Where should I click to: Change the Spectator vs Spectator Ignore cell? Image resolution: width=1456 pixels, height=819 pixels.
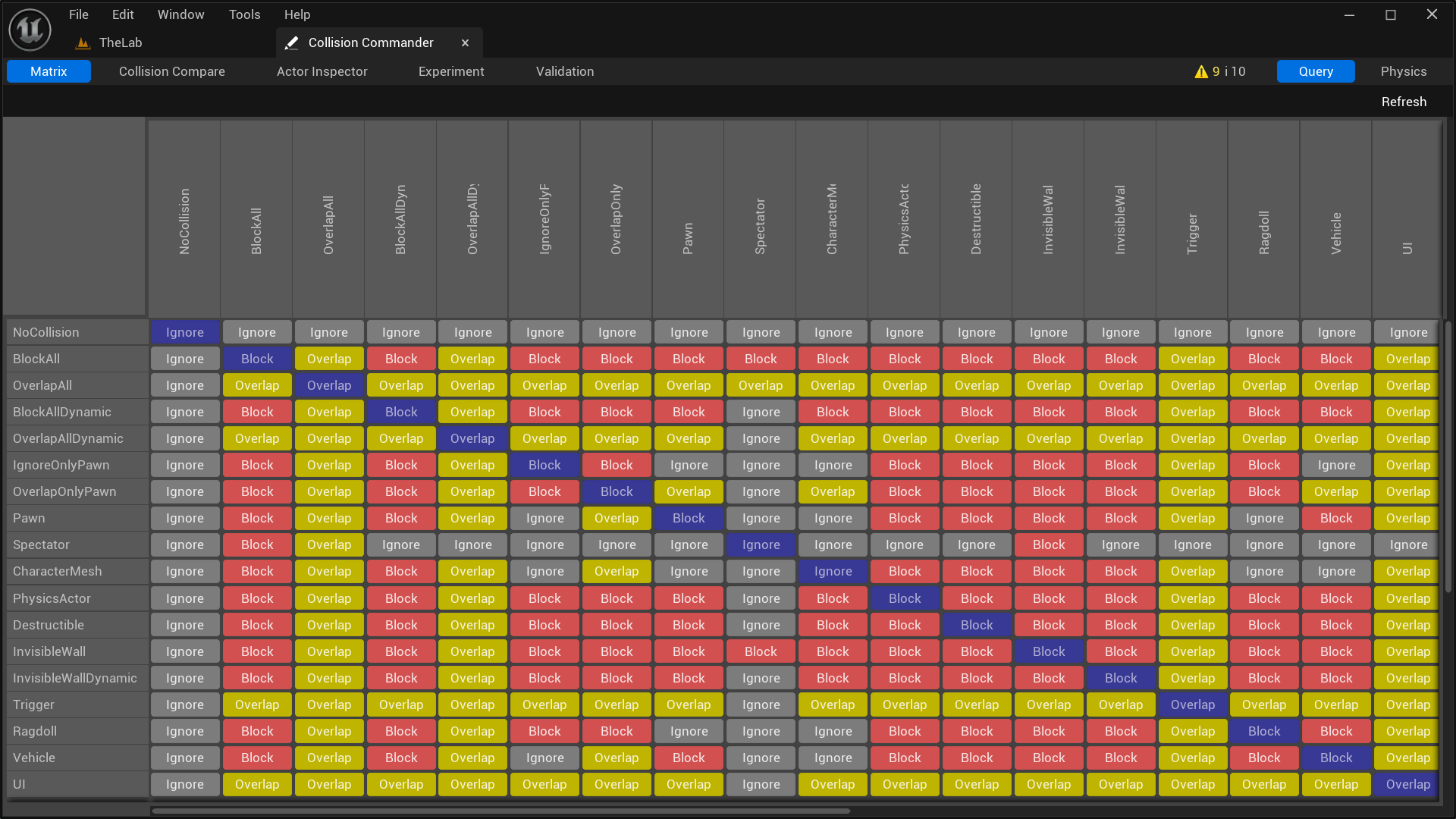761,544
